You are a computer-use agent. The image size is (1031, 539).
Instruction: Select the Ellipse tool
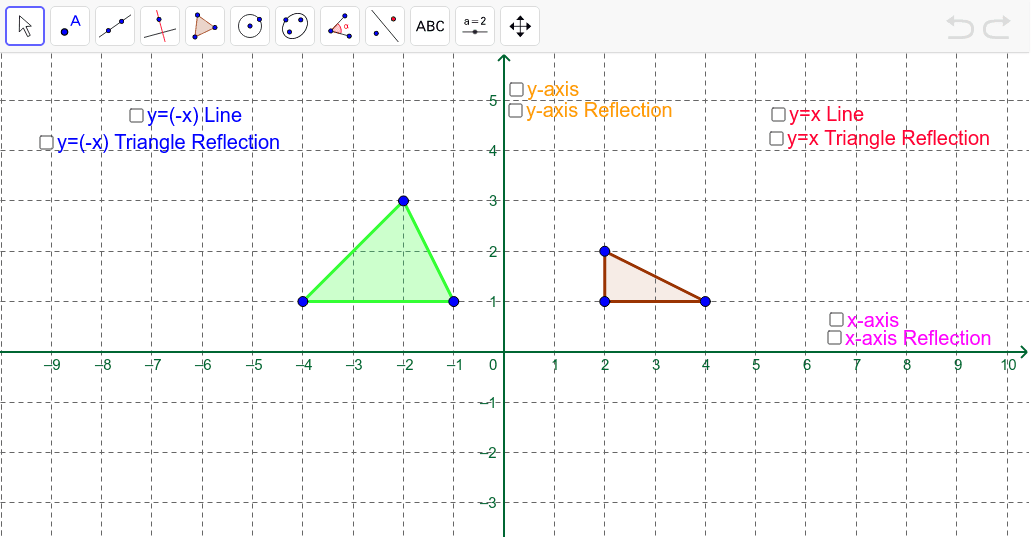pos(295,26)
